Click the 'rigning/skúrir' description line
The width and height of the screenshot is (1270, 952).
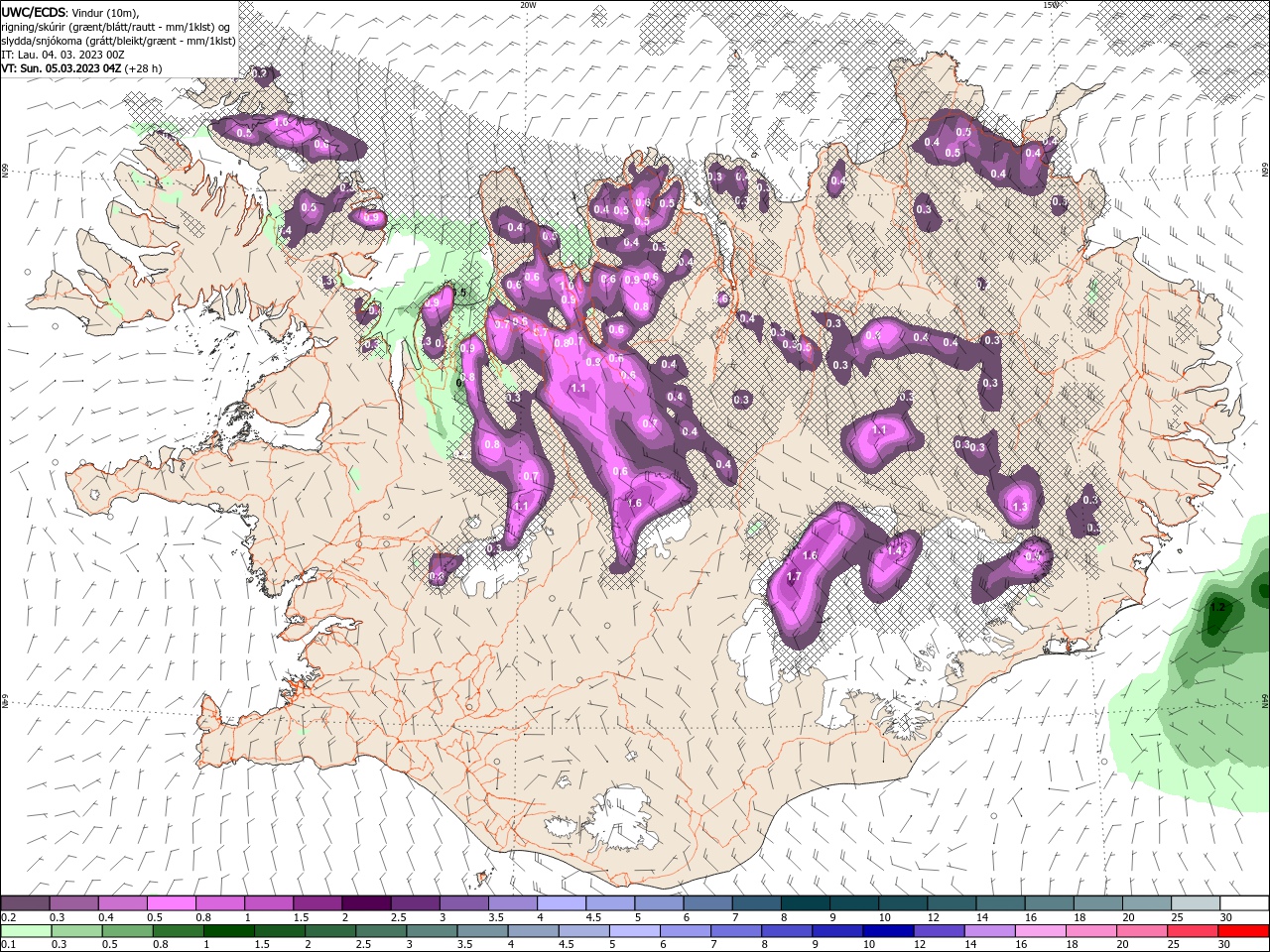point(115,26)
